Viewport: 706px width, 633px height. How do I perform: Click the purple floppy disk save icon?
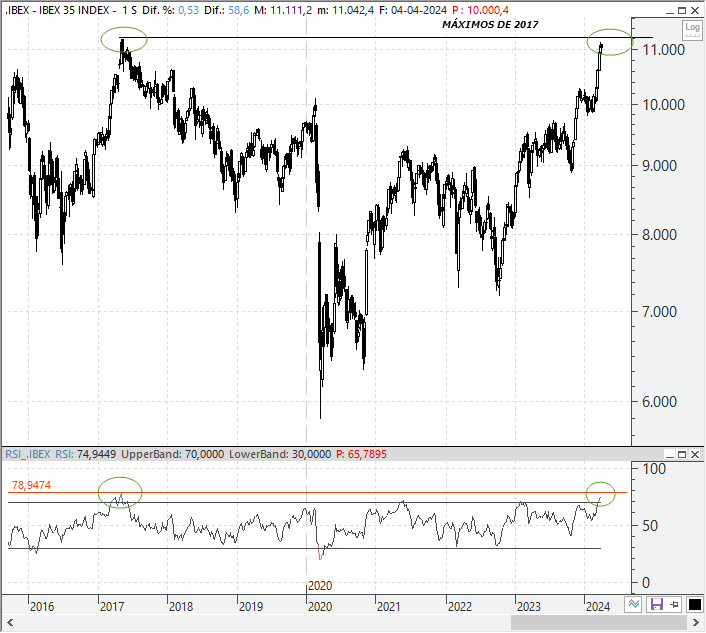656,605
